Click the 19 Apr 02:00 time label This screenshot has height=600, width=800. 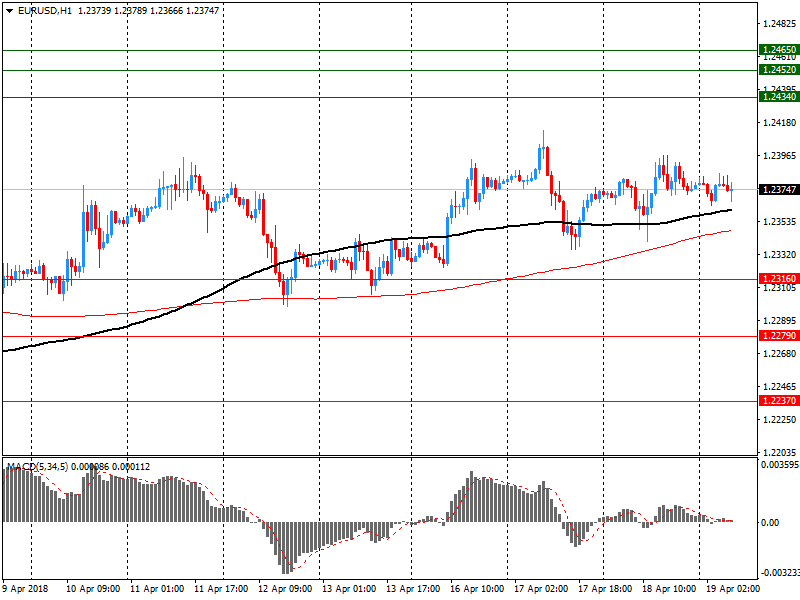(x=733, y=589)
